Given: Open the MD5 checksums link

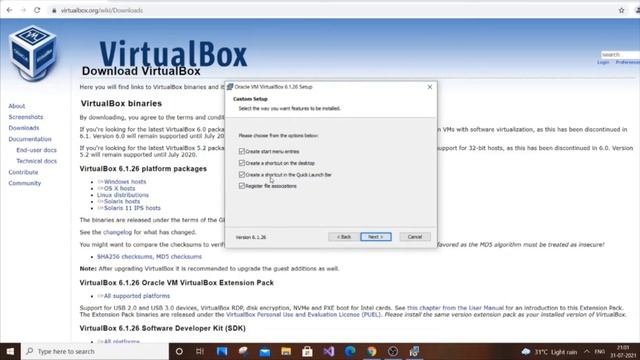Looking at the screenshot, I should (x=179, y=256).
